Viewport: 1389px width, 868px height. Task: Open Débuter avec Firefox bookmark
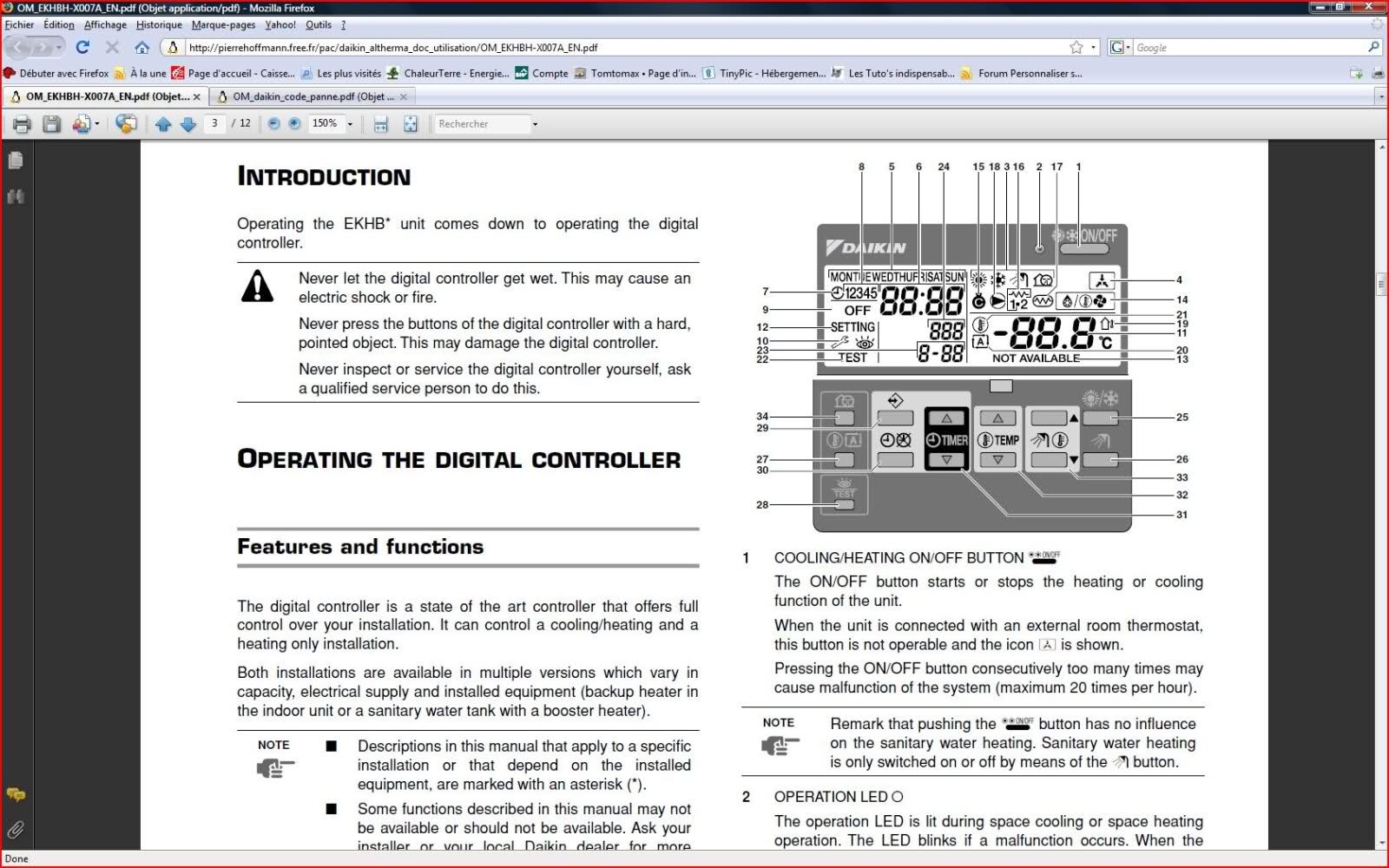[56, 74]
